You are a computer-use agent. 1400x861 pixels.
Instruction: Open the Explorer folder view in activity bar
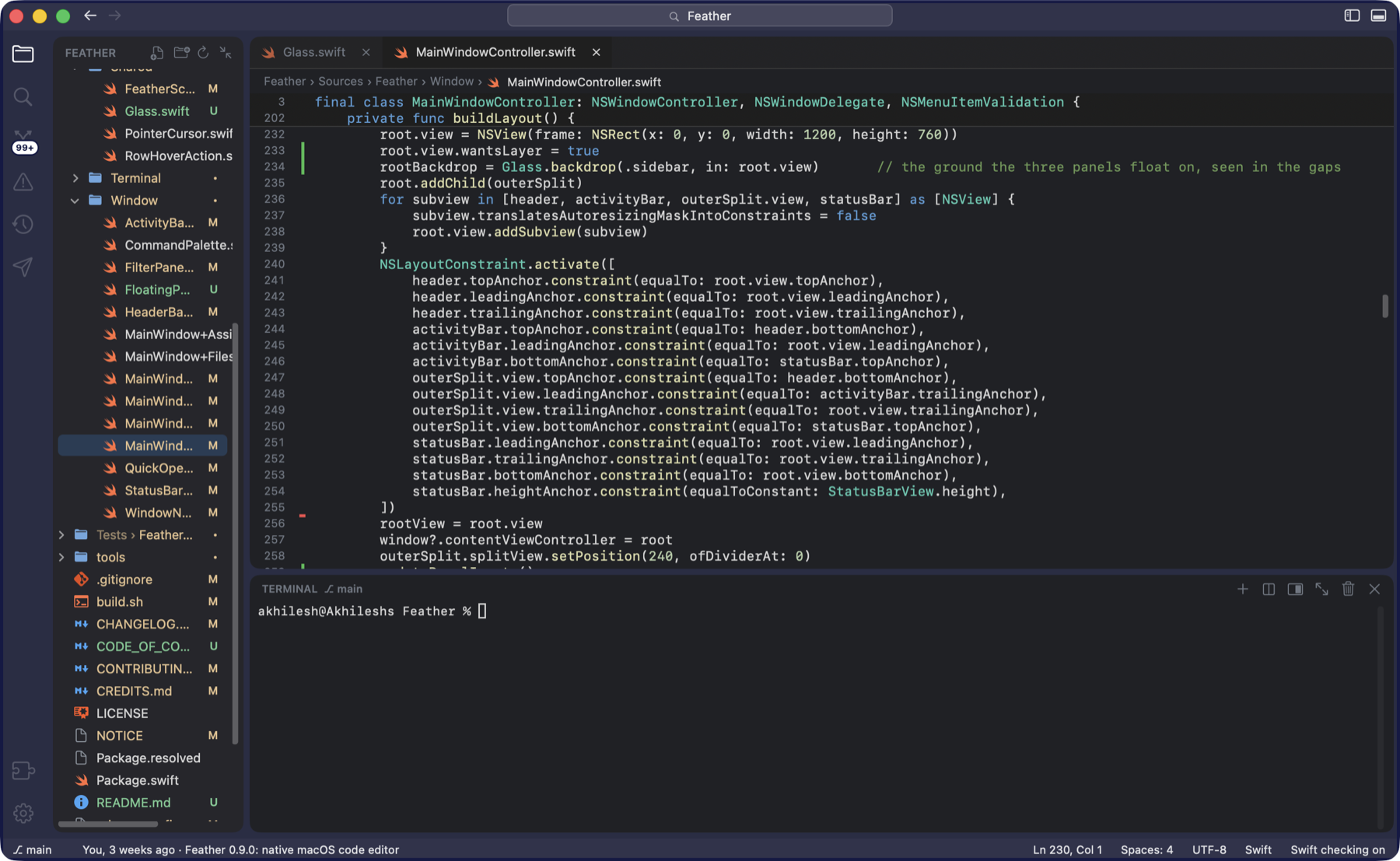coord(23,54)
